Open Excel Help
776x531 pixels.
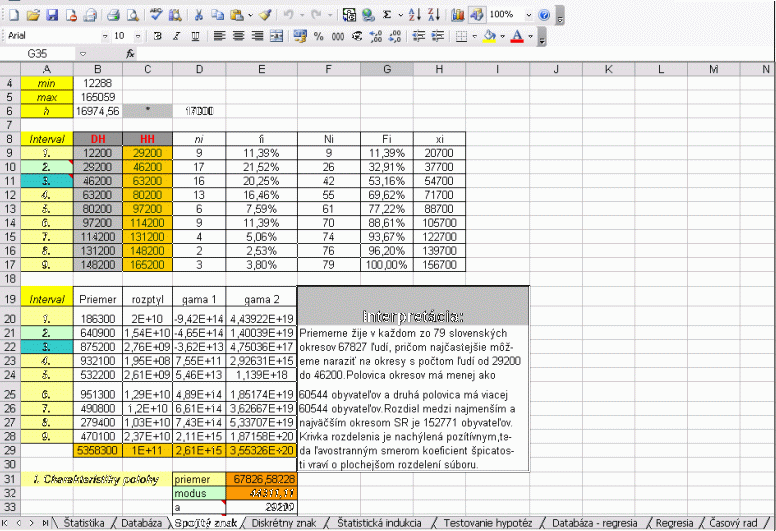[x=544, y=15]
